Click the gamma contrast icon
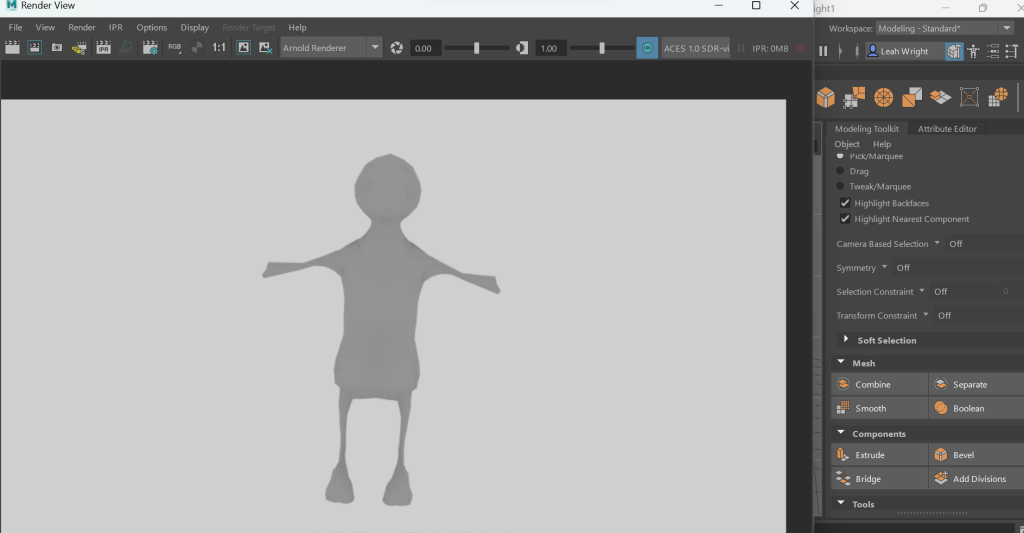The width and height of the screenshot is (1024, 533). pyautogui.click(x=522, y=48)
